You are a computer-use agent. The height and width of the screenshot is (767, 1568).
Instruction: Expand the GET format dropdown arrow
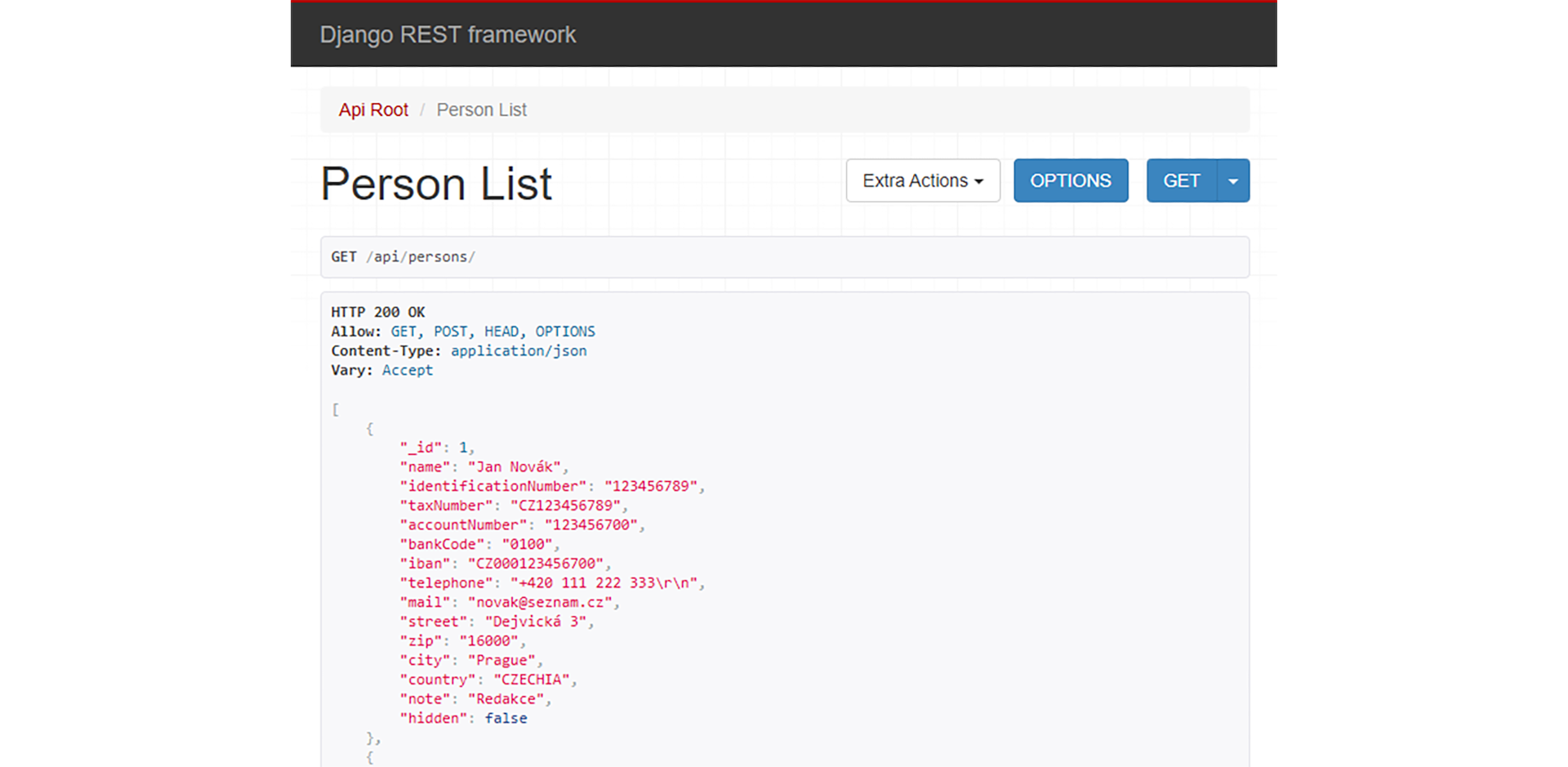(x=1233, y=181)
